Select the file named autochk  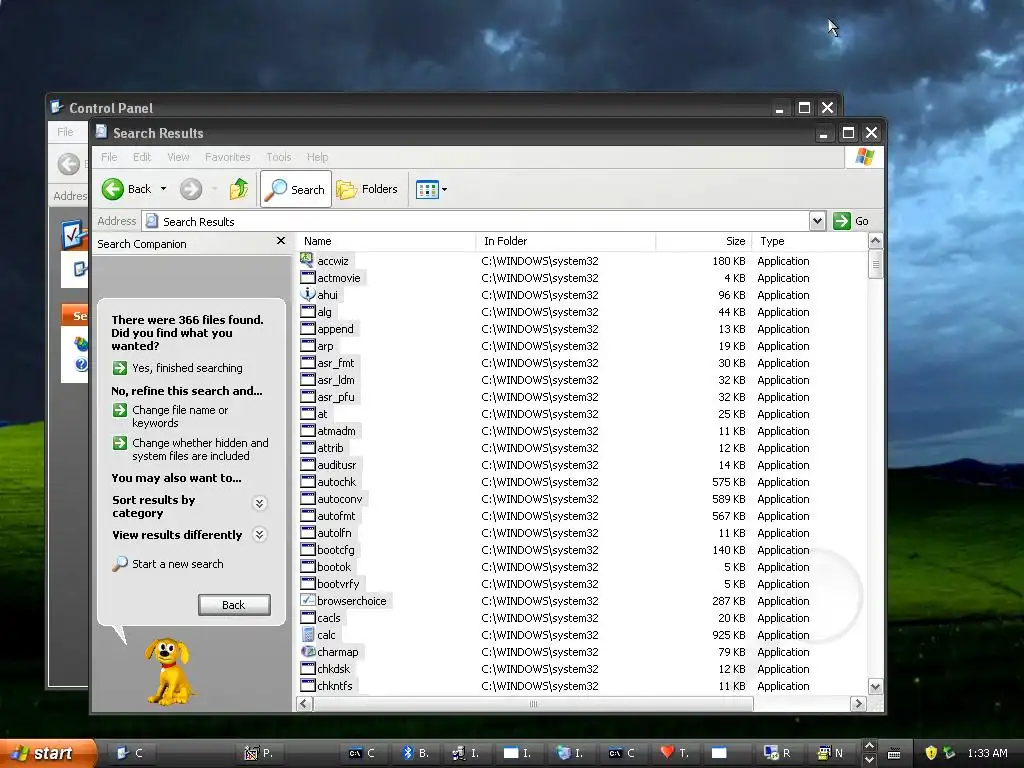[x=336, y=482]
